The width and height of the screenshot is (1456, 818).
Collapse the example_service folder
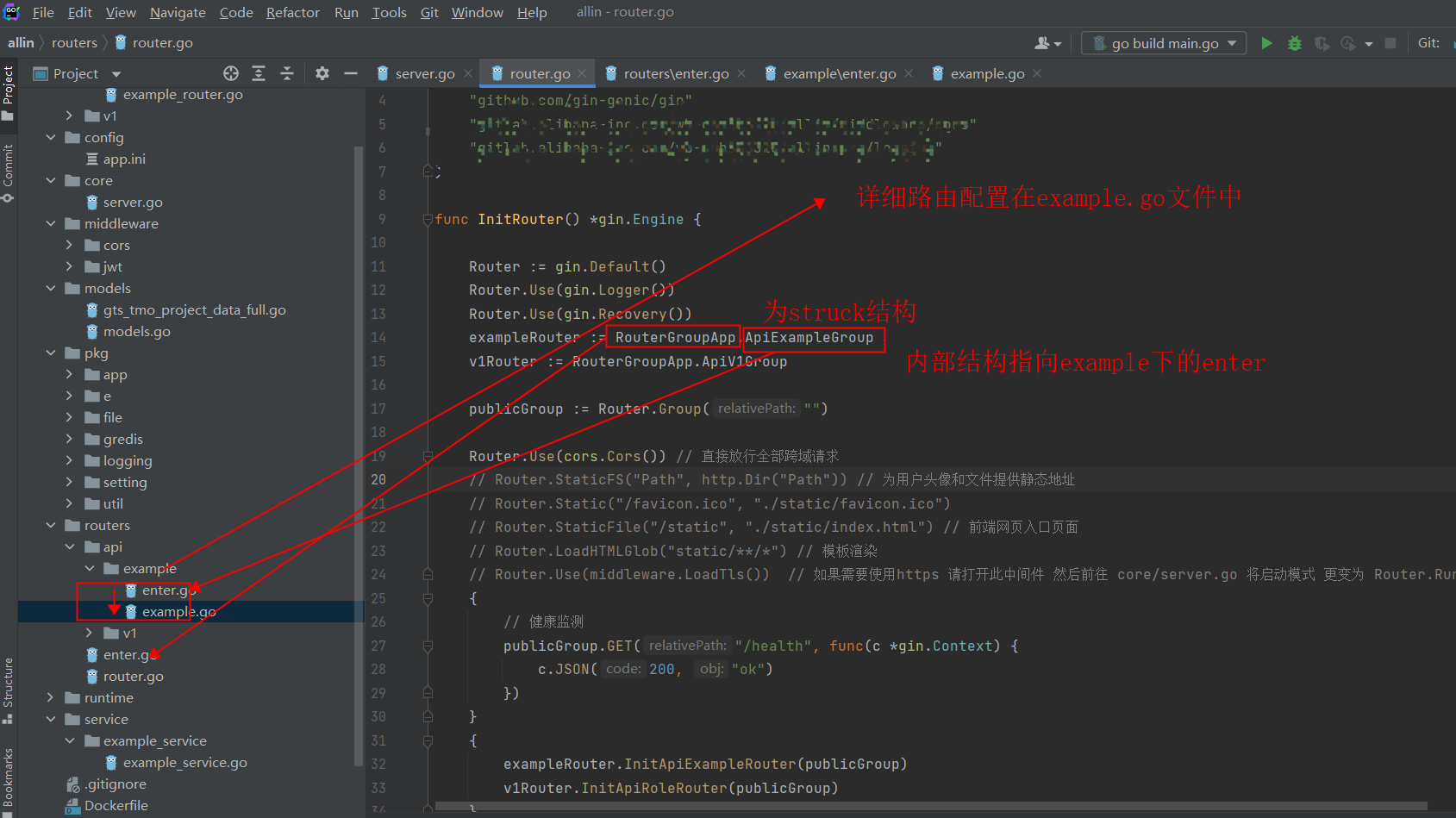(70, 740)
